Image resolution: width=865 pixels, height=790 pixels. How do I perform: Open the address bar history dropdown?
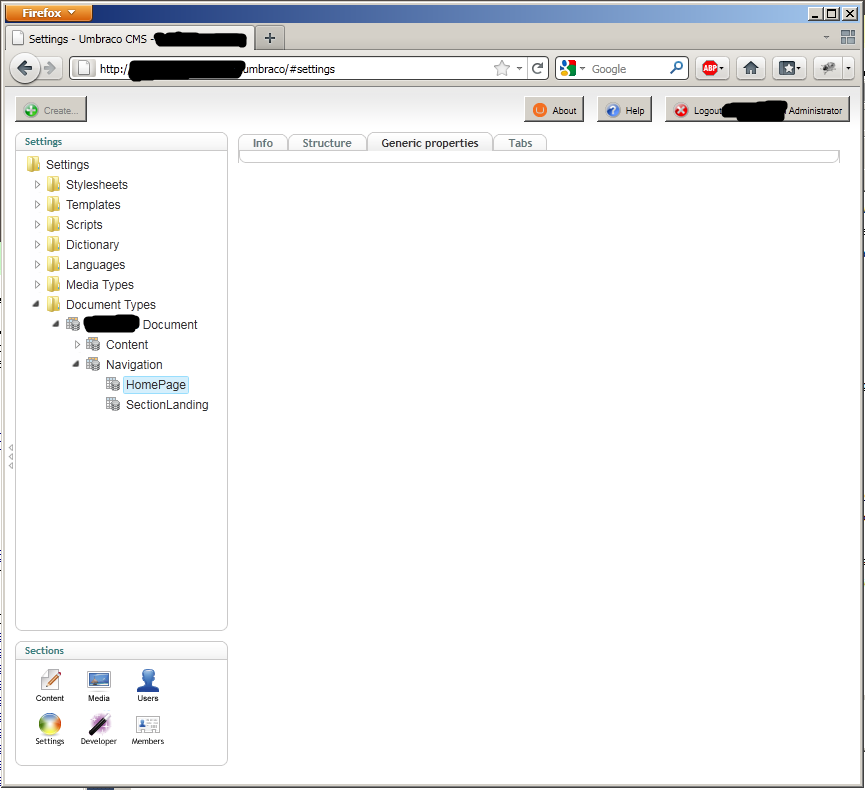[519, 68]
